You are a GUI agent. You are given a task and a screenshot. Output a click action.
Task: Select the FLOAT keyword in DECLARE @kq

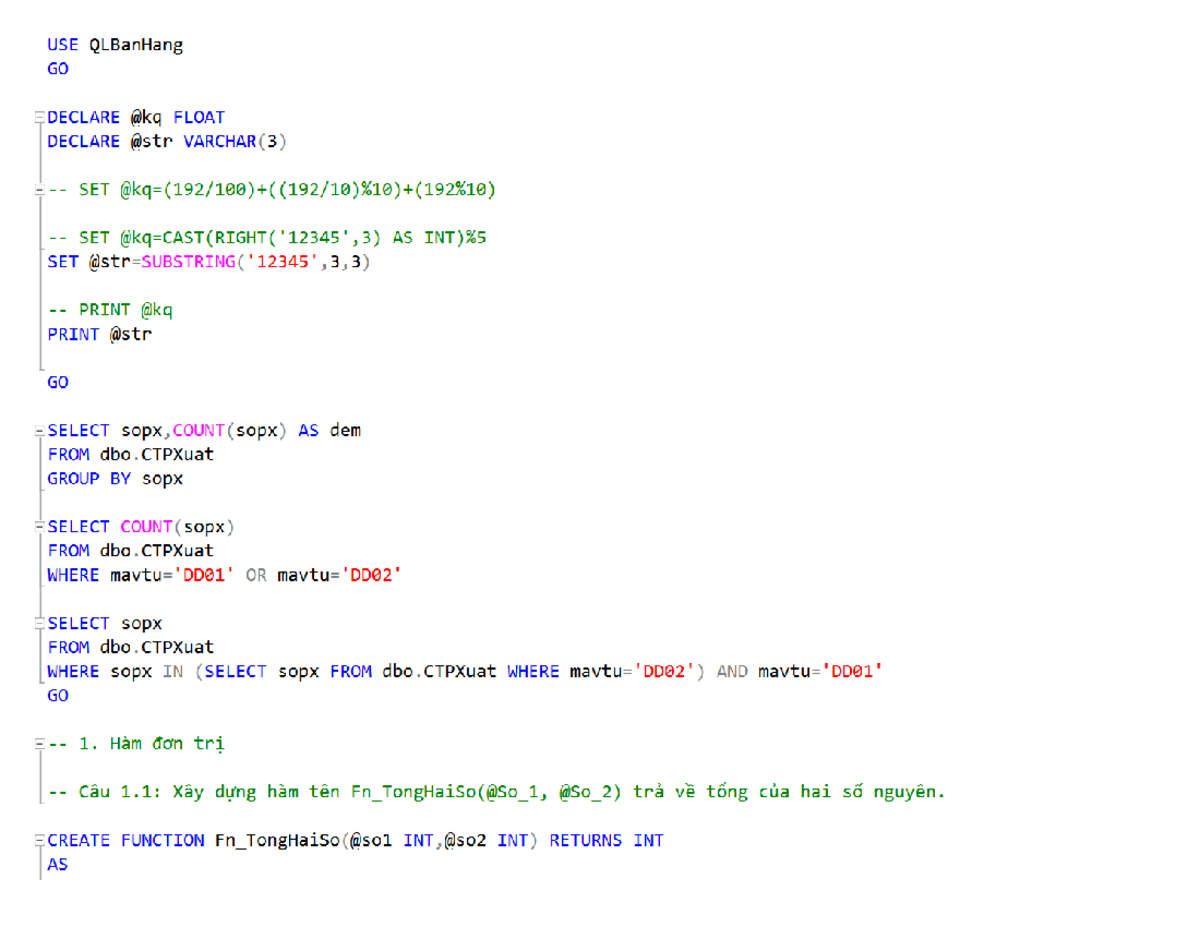tap(199, 117)
